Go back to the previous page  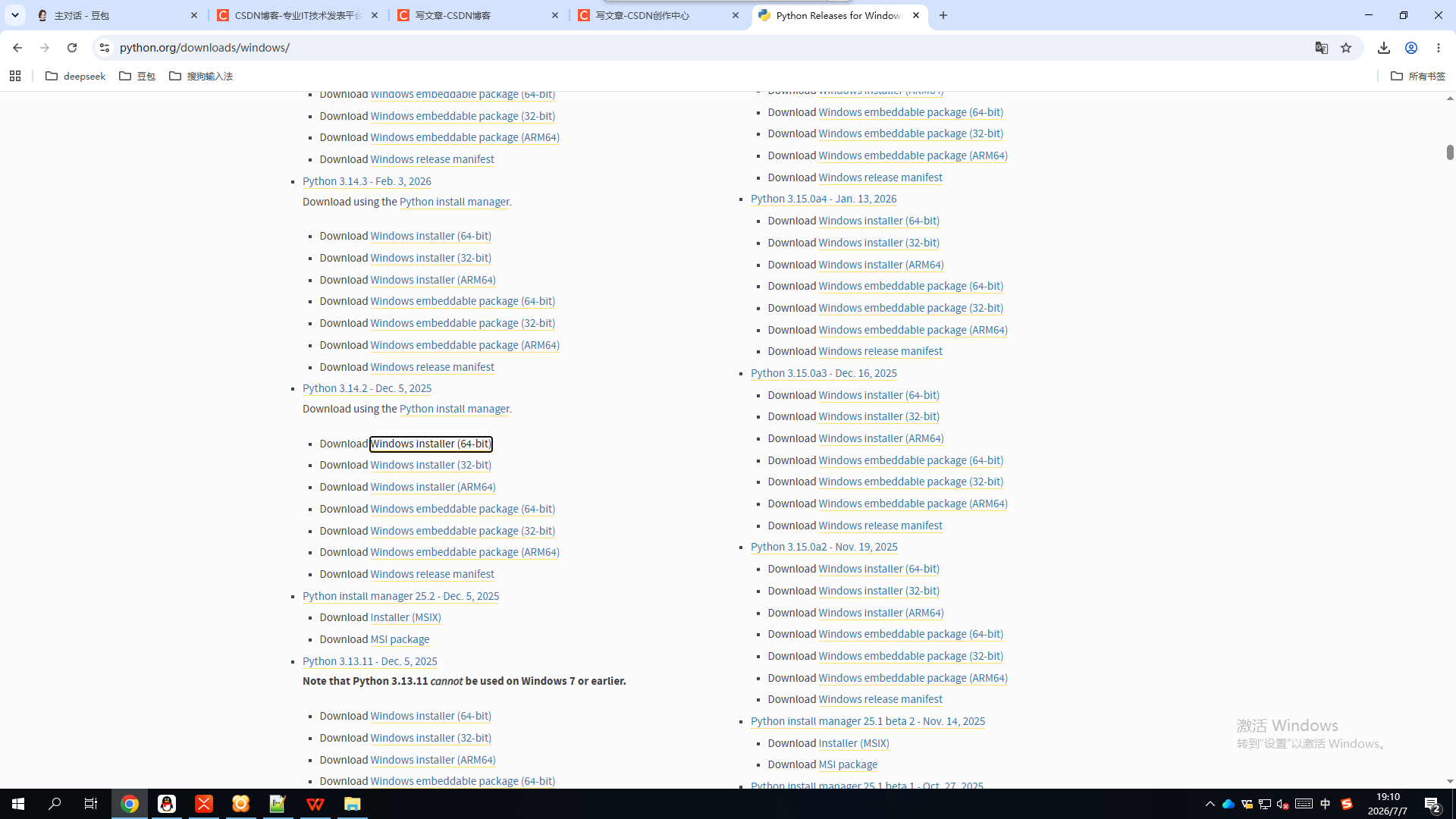pyautogui.click(x=17, y=48)
